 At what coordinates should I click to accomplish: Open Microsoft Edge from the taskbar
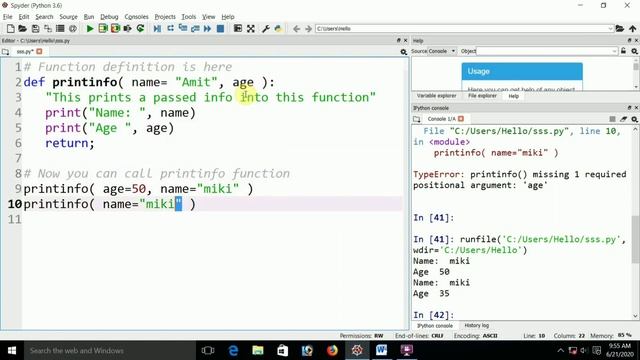pyautogui.click(x=233, y=350)
